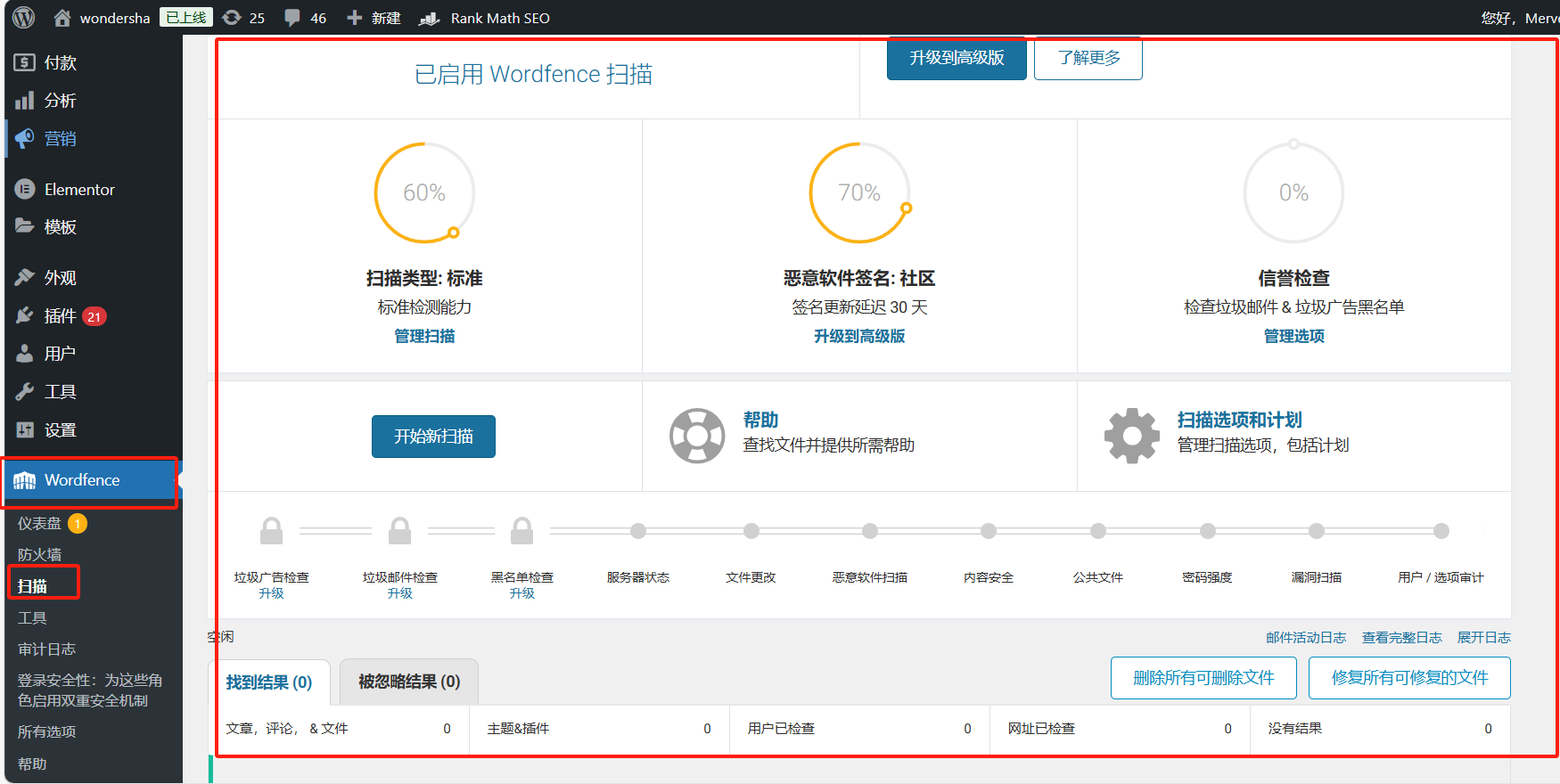
Task: Open the 邮件活动日志 link
Action: point(1306,637)
